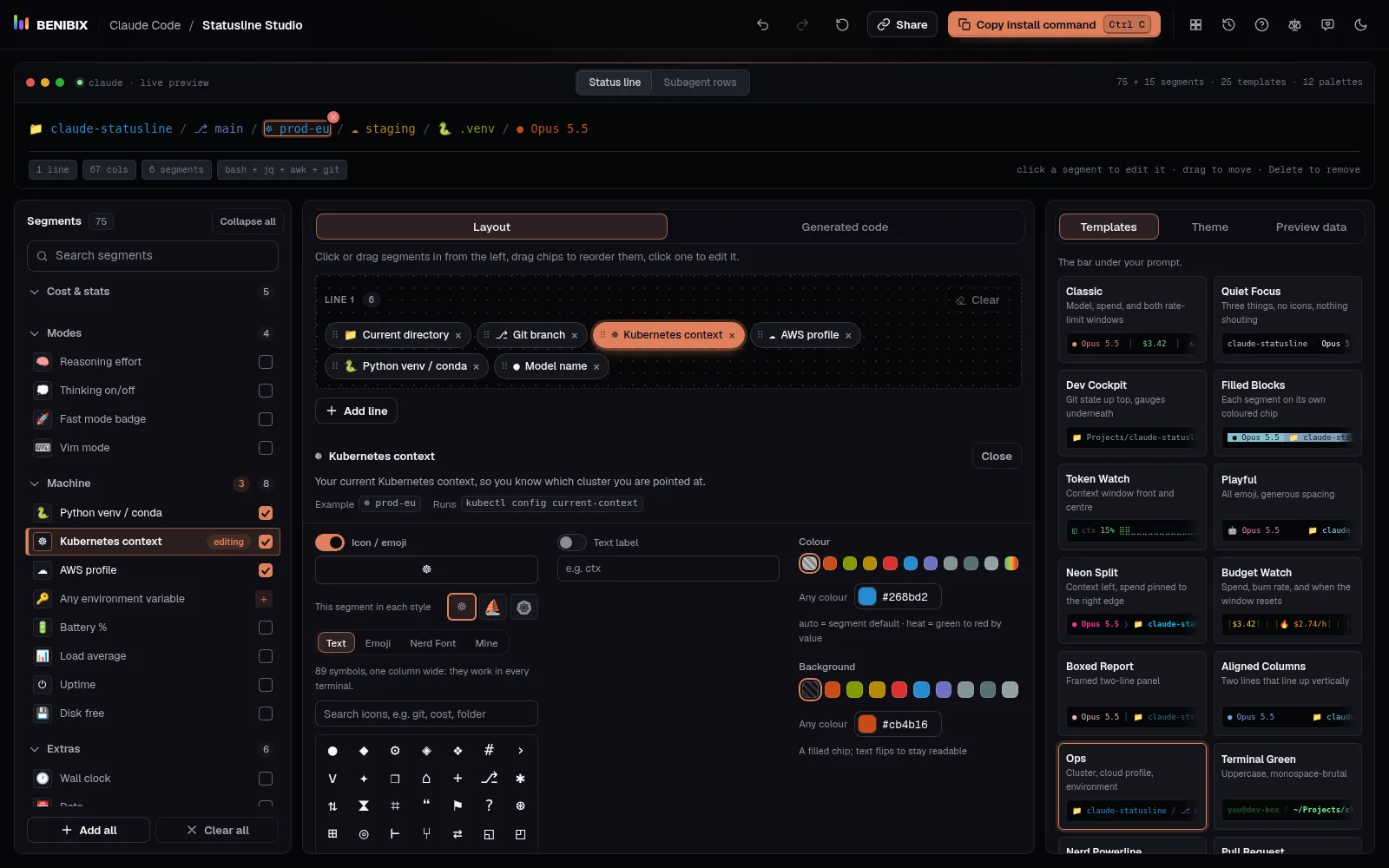Remove the Git branch chip with its x
Viewport: 1389px width, 868px height.
click(x=574, y=335)
